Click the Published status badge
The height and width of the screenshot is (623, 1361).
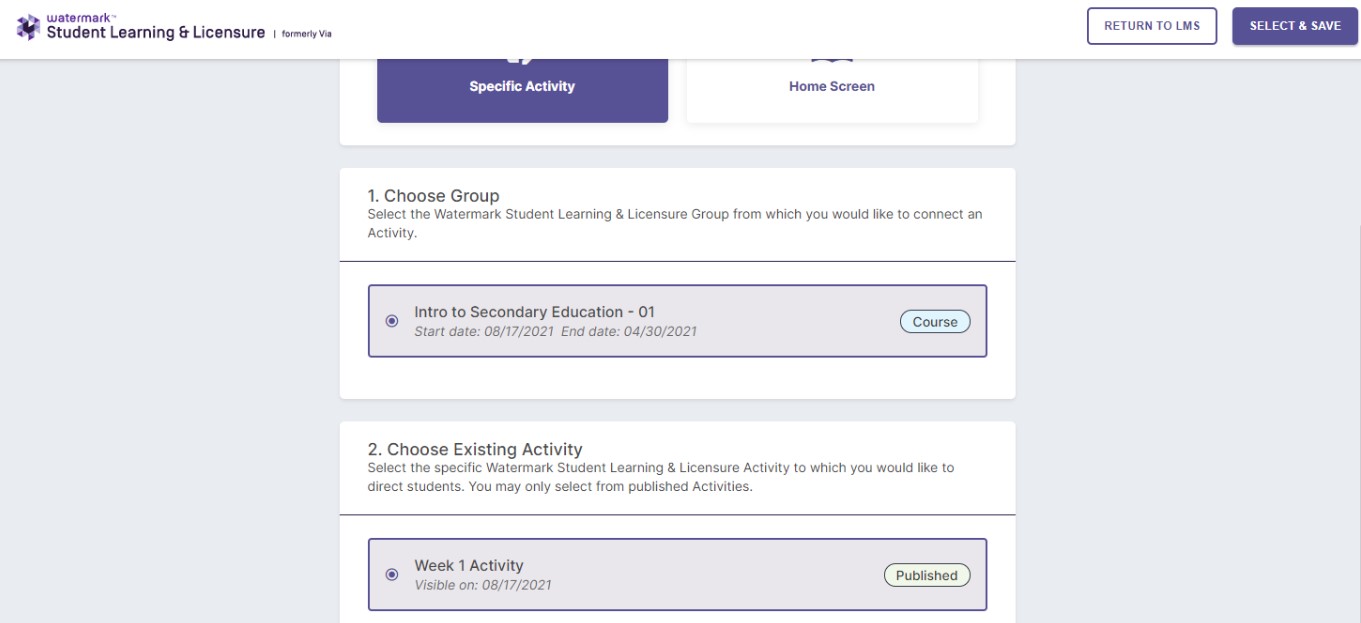[x=927, y=575]
